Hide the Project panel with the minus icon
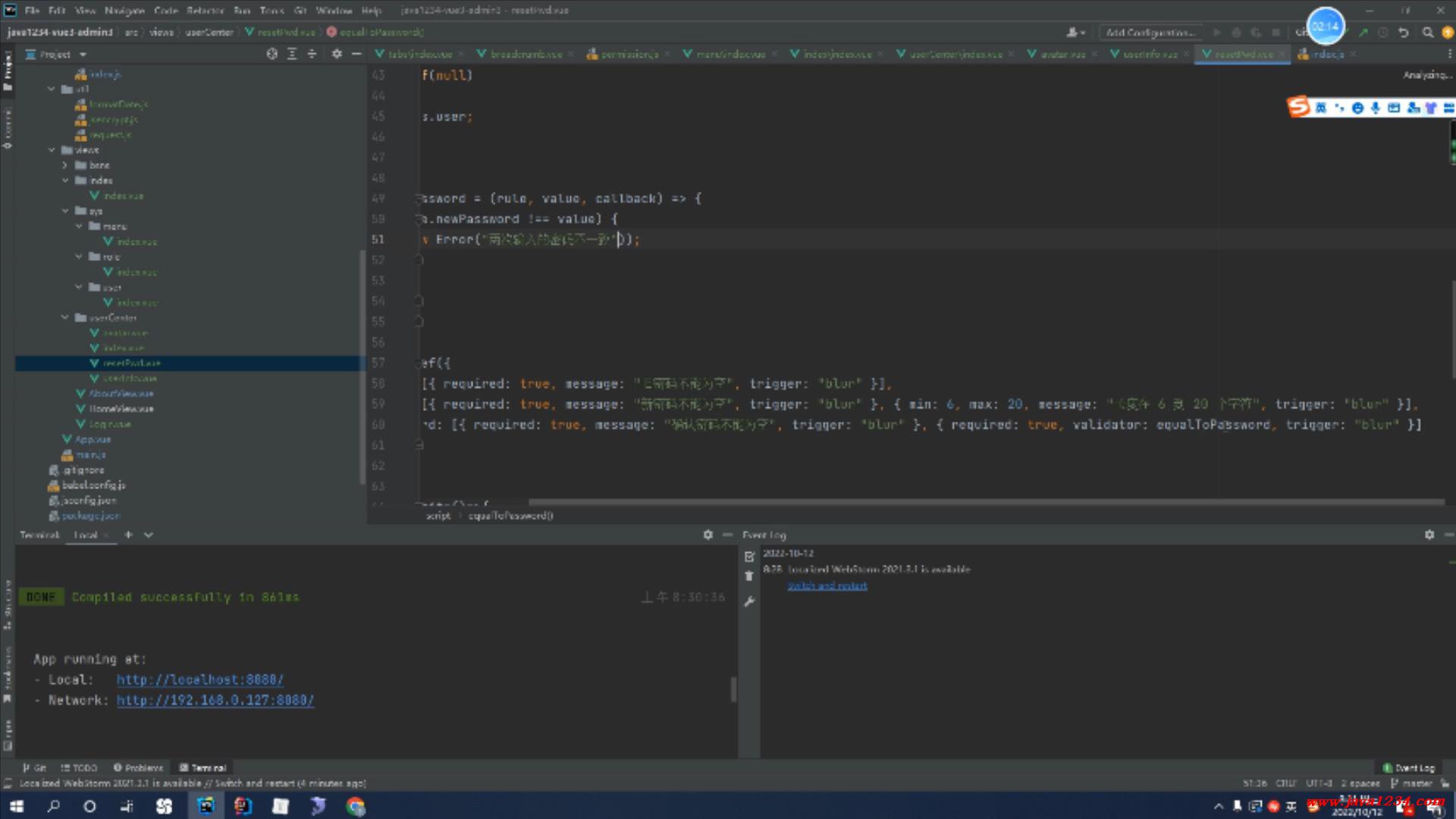This screenshot has height=819, width=1456. pyautogui.click(x=356, y=54)
